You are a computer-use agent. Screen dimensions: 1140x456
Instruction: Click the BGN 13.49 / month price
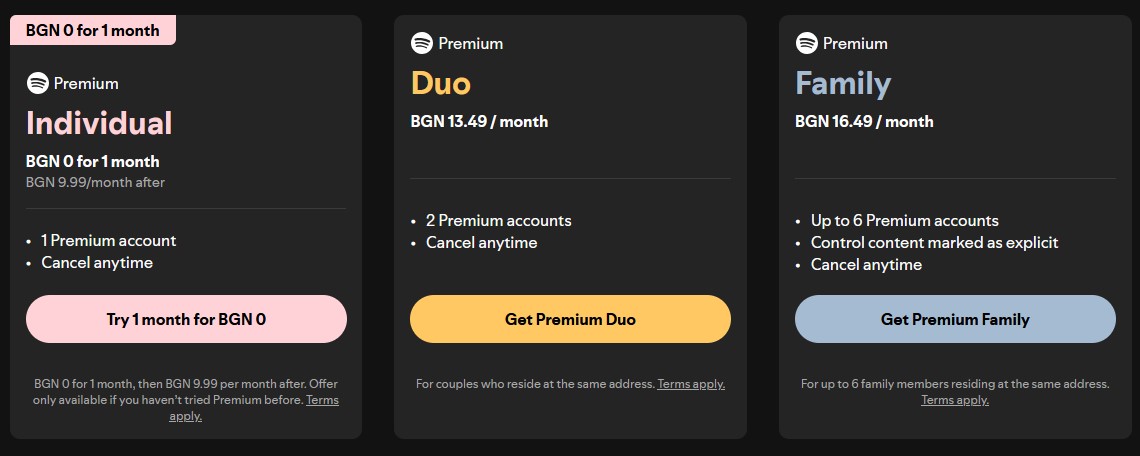[479, 121]
